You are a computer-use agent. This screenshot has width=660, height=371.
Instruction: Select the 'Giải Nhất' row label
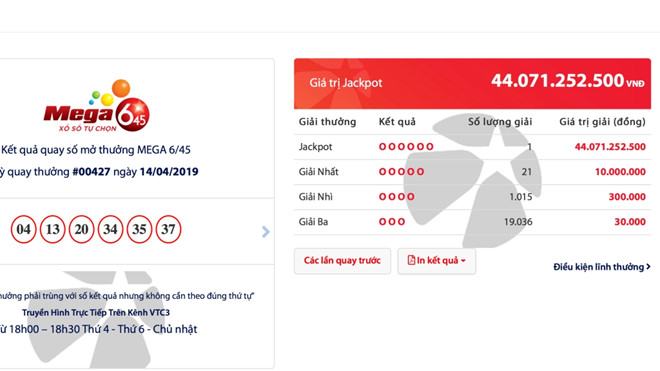(x=319, y=172)
